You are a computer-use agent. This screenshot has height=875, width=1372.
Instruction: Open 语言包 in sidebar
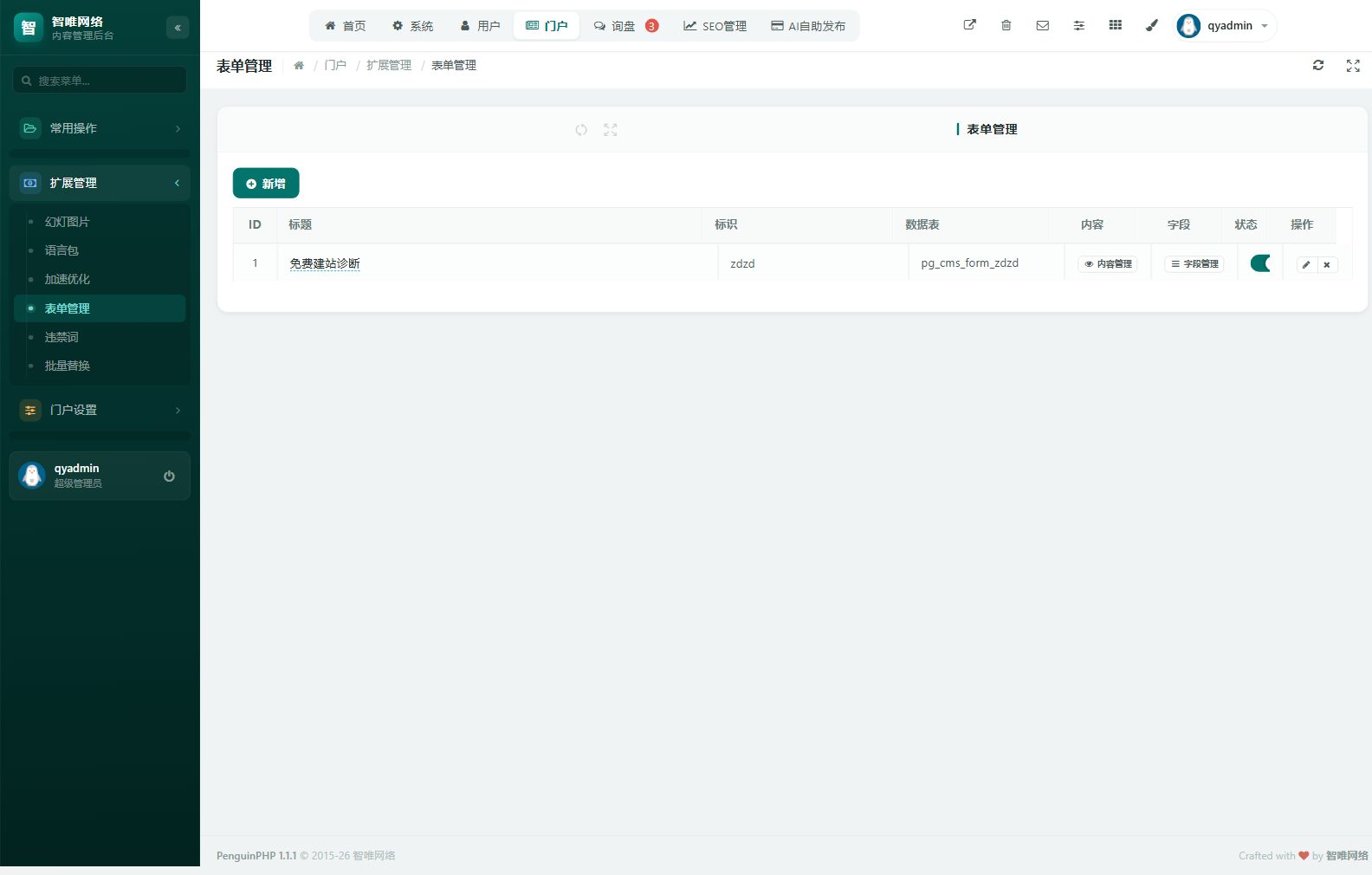[100, 250]
